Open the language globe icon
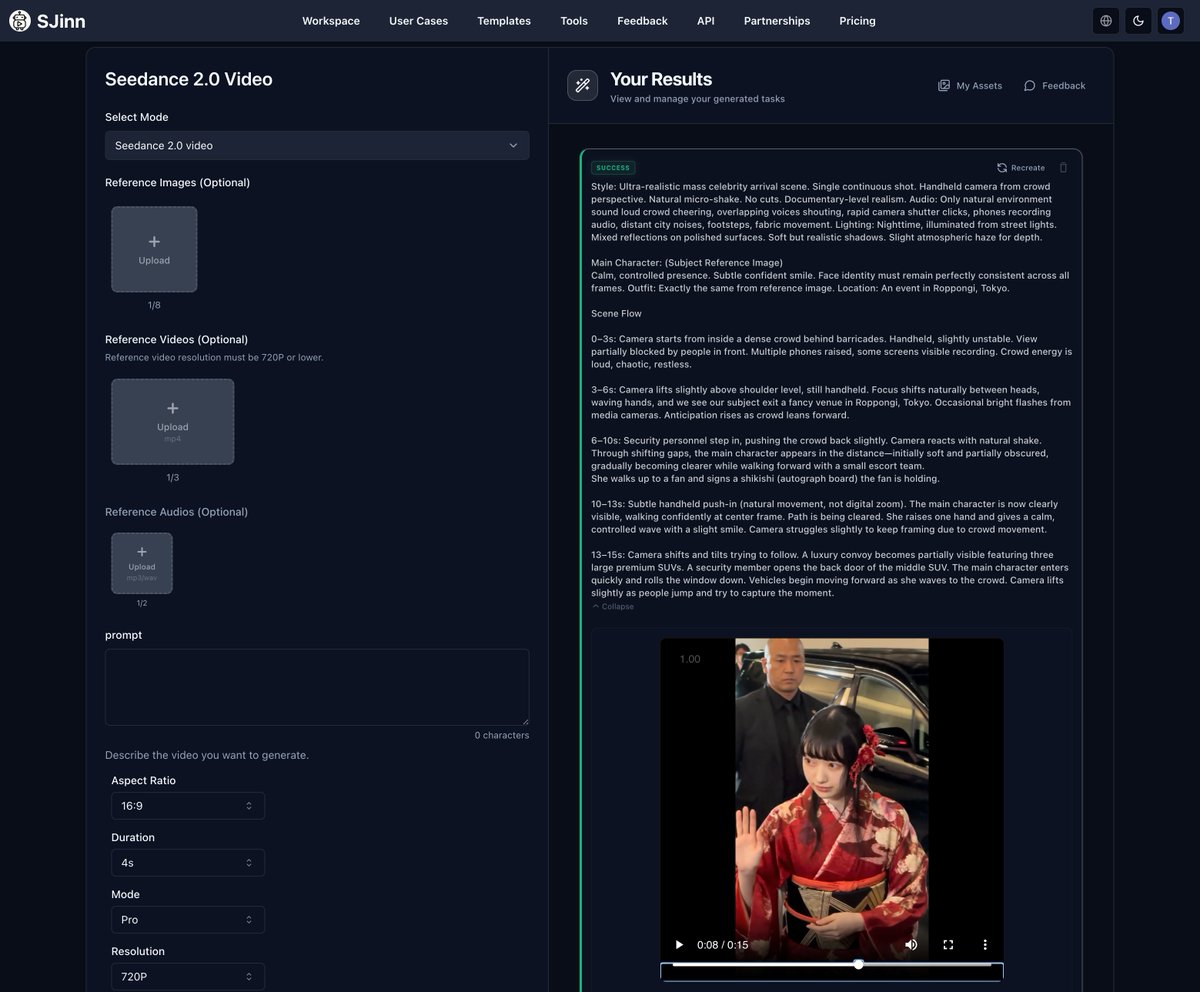The image size is (1200, 992). click(x=1106, y=21)
